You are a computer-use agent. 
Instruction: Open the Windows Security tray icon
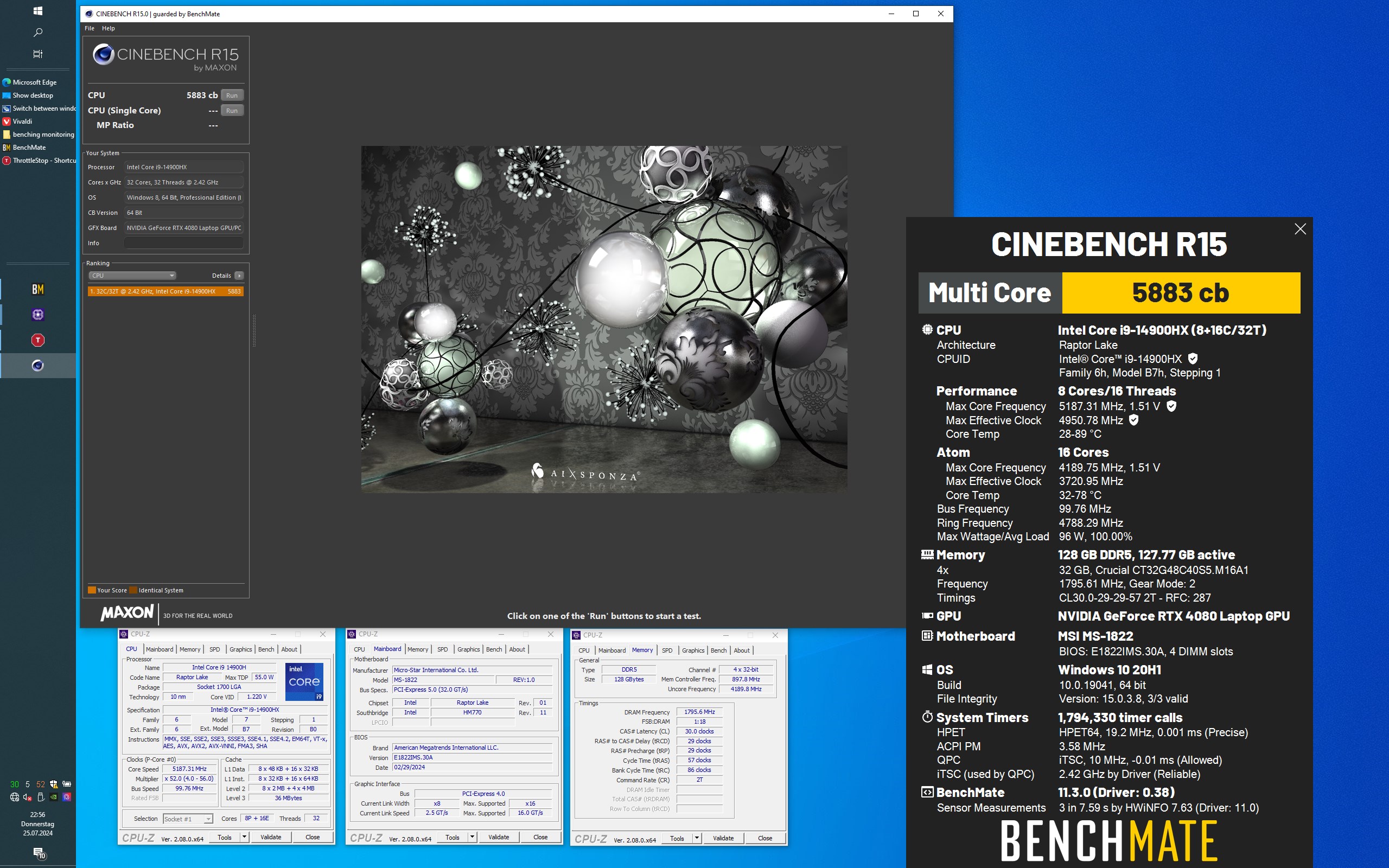point(53,784)
